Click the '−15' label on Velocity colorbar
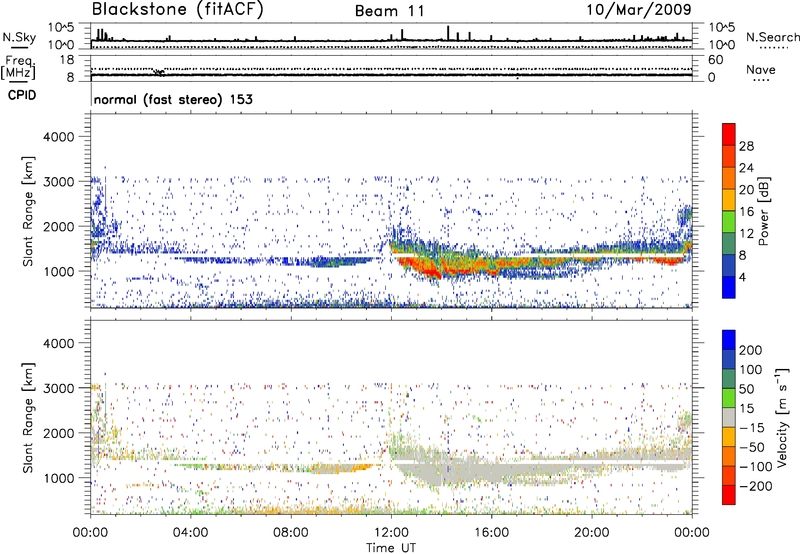 coord(751,428)
